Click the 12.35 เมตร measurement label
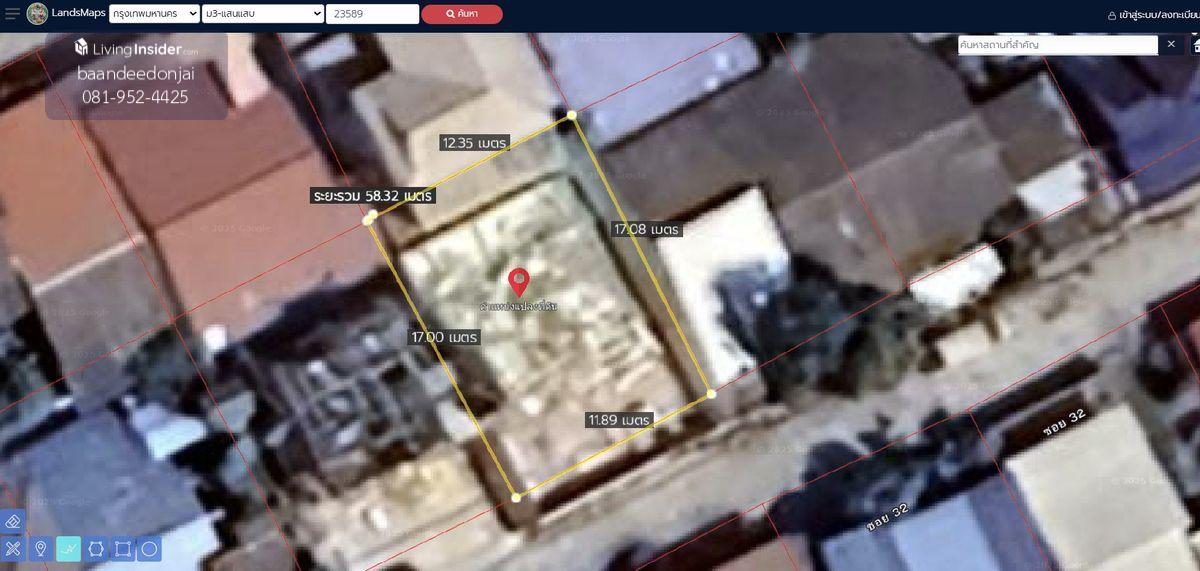 point(475,143)
